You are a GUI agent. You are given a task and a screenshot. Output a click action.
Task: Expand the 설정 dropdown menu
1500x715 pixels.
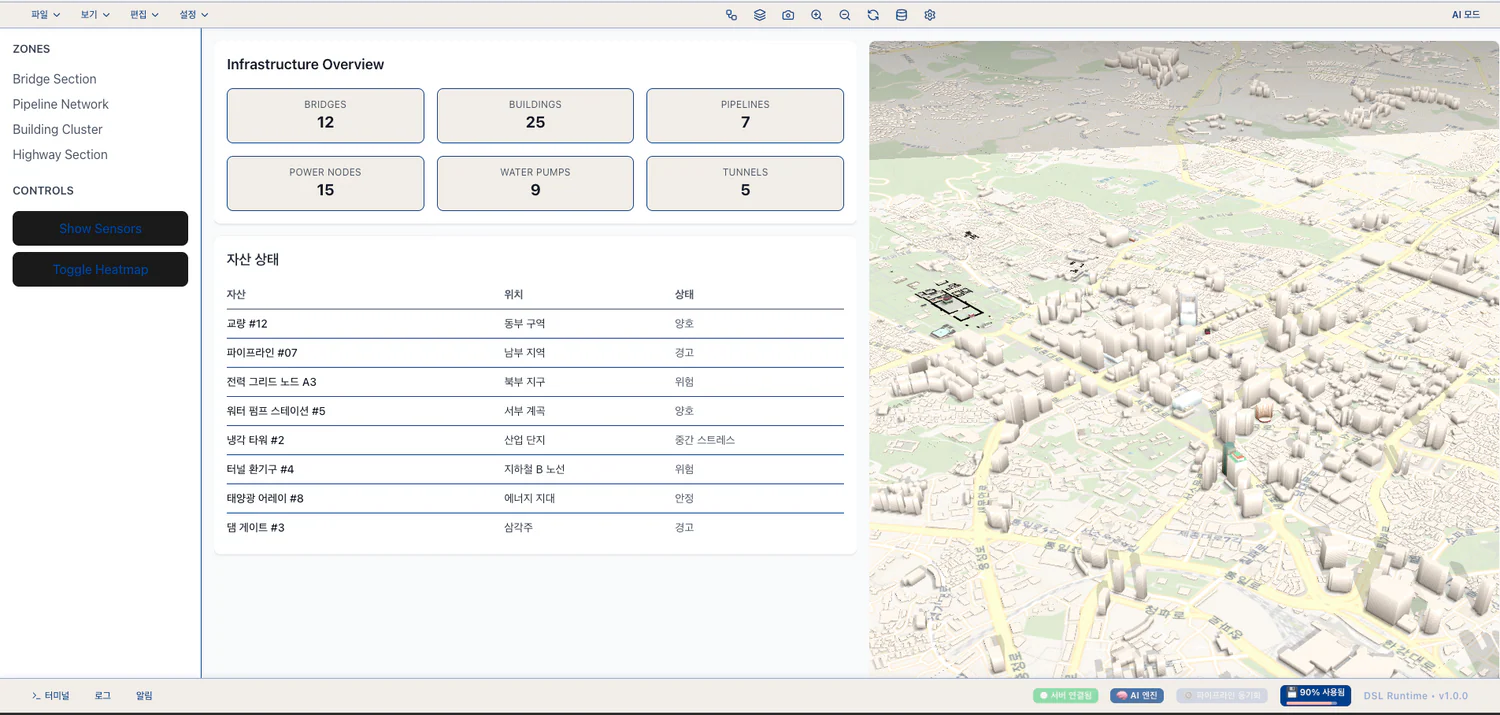[194, 15]
